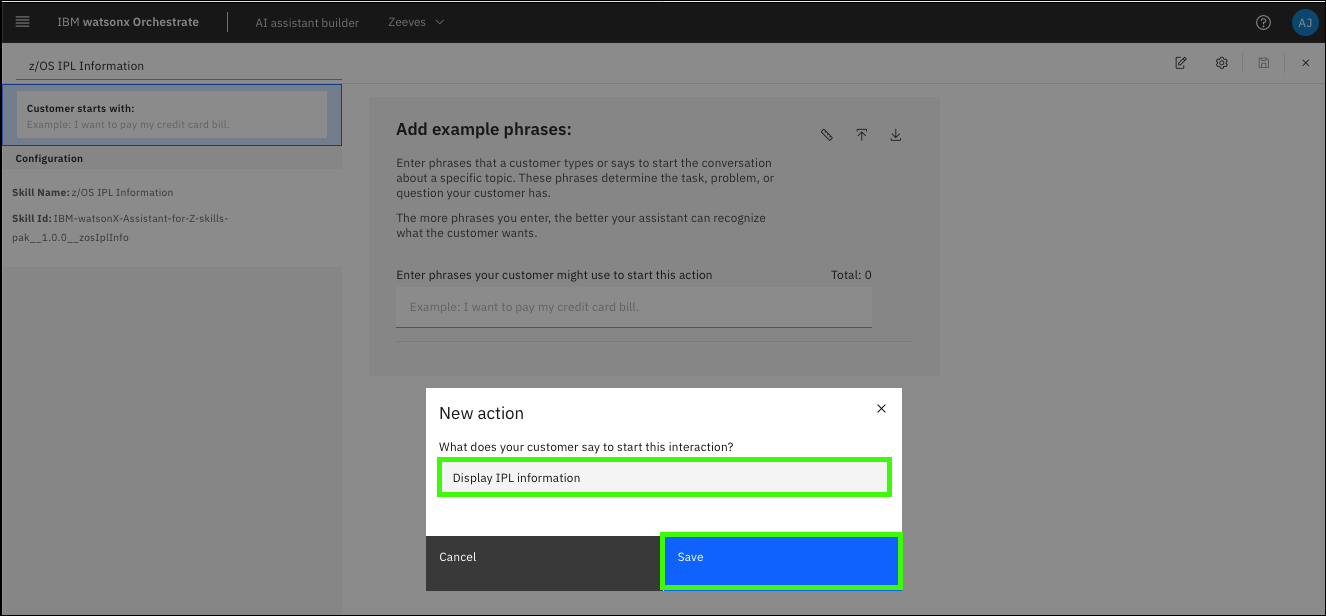The image size is (1326, 616).
Task: Click the edit pencil icon in action toolbar
Action: click(1181, 63)
